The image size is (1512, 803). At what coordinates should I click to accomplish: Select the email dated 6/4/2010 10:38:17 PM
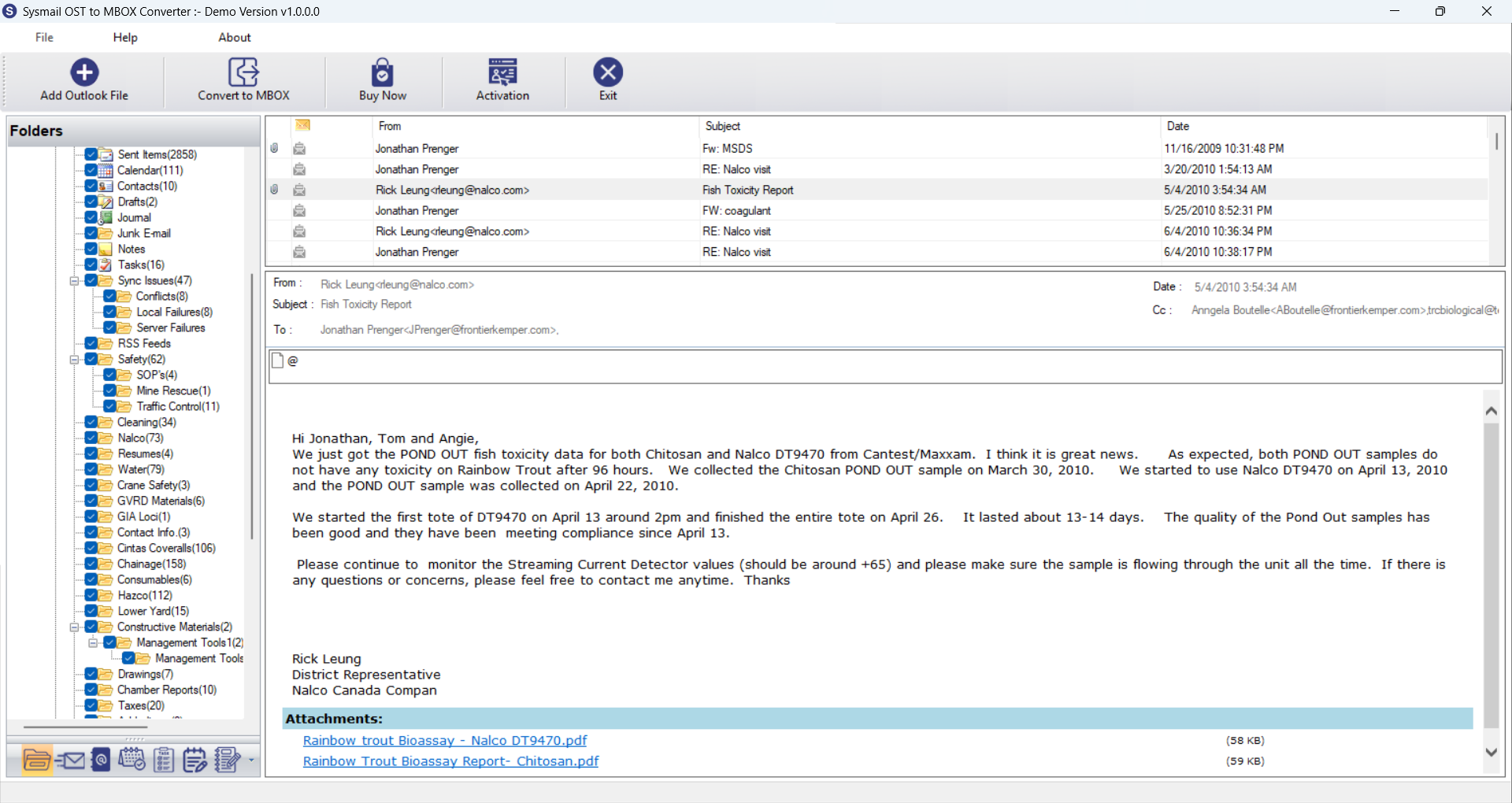pos(877,252)
